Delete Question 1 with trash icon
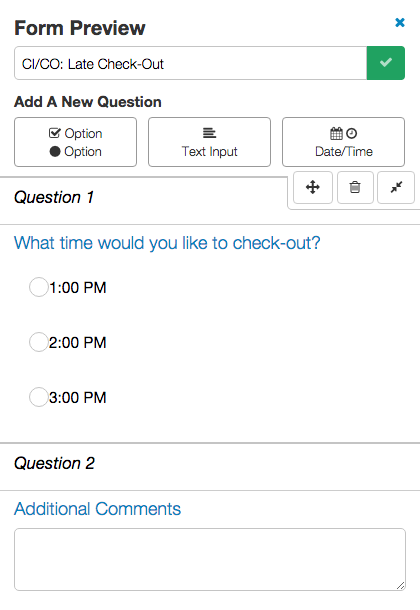Image resolution: width=420 pixels, height=610 pixels. click(x=355, y=187)
